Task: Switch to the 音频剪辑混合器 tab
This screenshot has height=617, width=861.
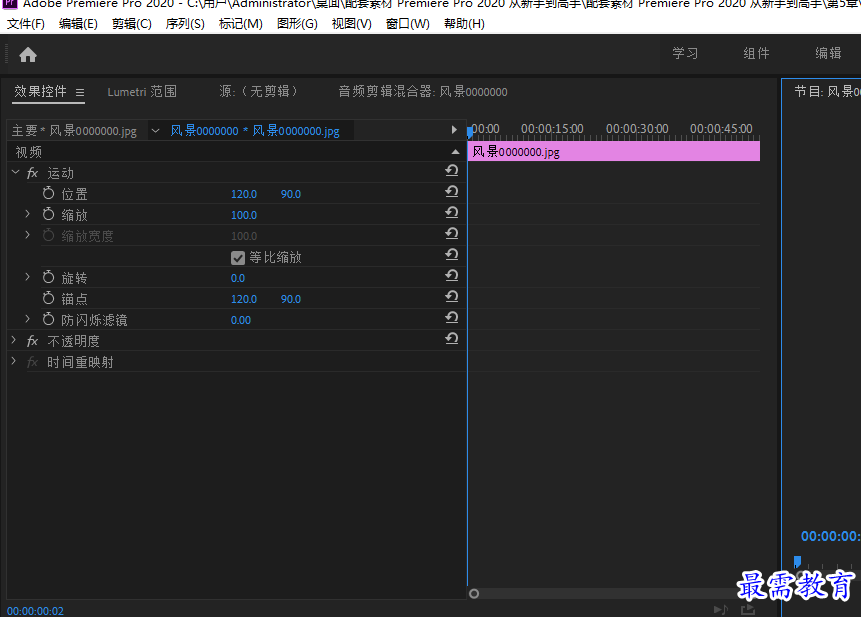Action: point(423,92)
